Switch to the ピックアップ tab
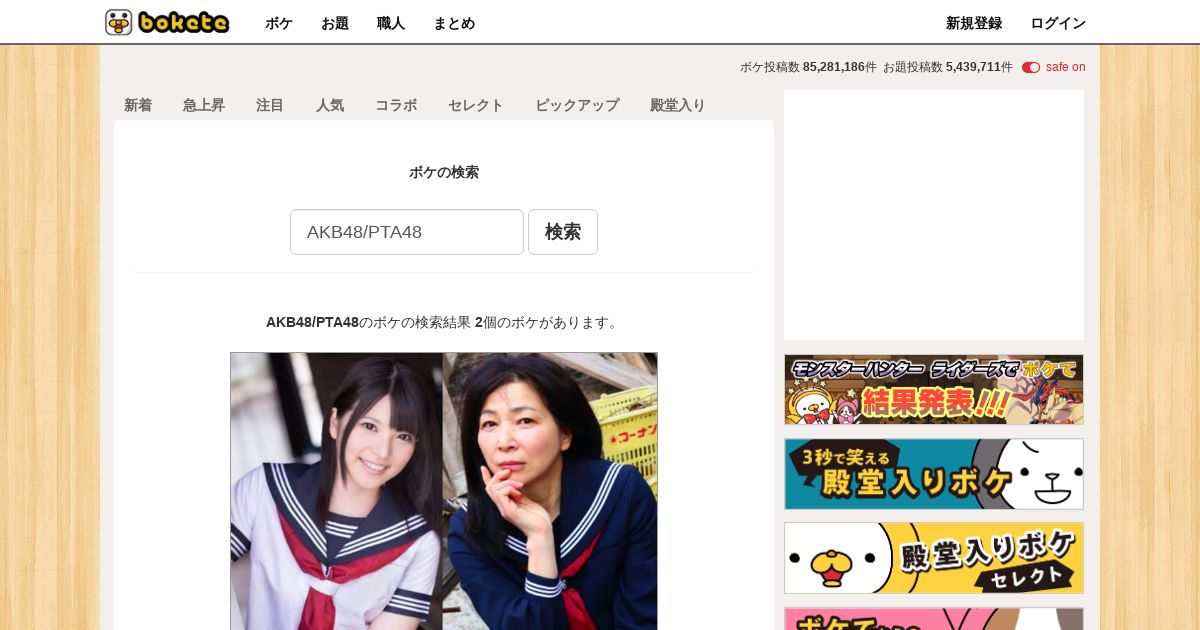The width and height of the screenshot is (1200, 630). coord(577,105)
